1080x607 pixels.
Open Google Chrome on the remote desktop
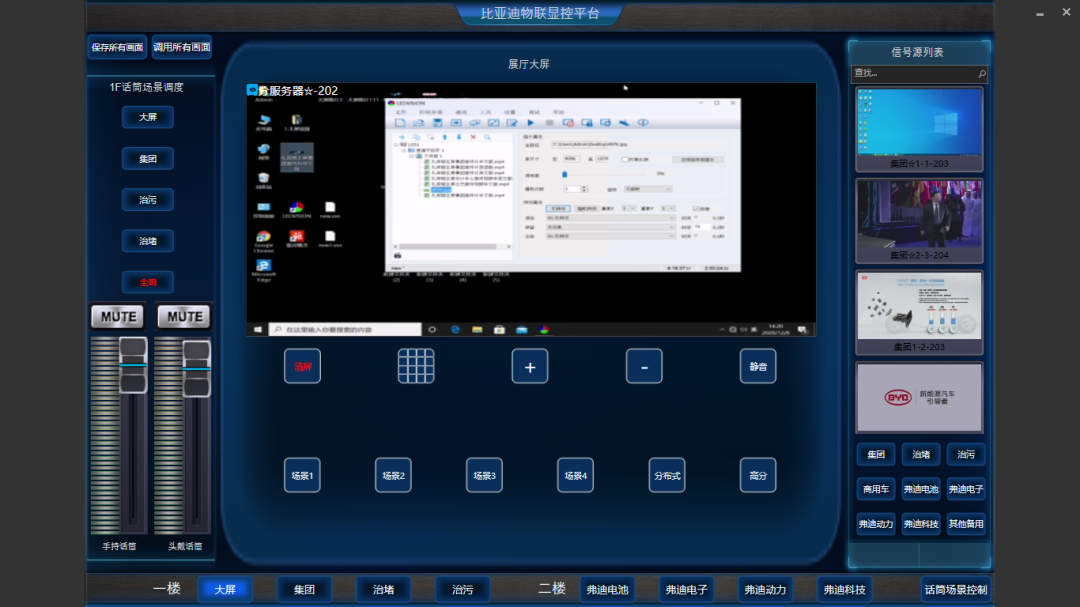264,241
